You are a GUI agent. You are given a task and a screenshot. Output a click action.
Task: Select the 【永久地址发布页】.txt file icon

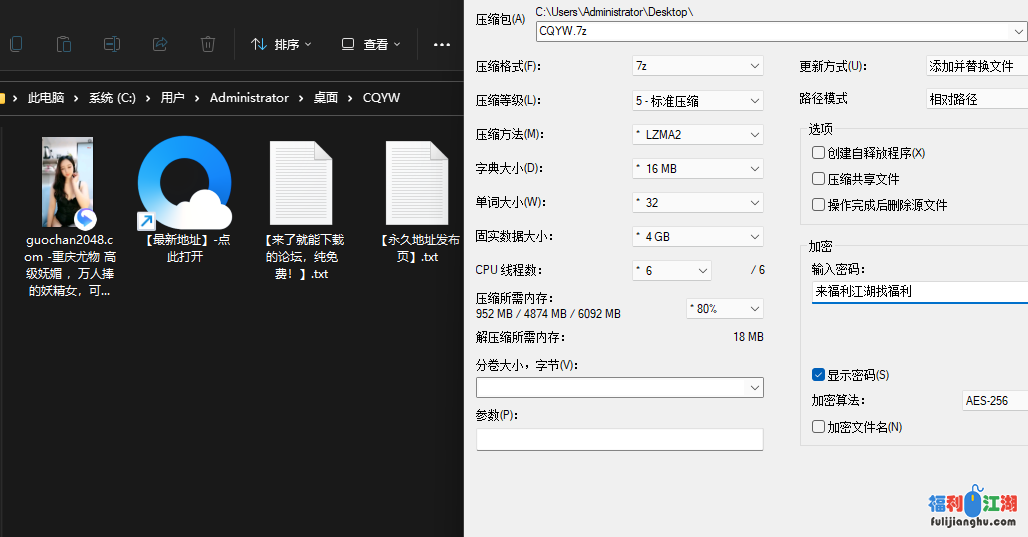pyautogui.click(x=416, y=183)
